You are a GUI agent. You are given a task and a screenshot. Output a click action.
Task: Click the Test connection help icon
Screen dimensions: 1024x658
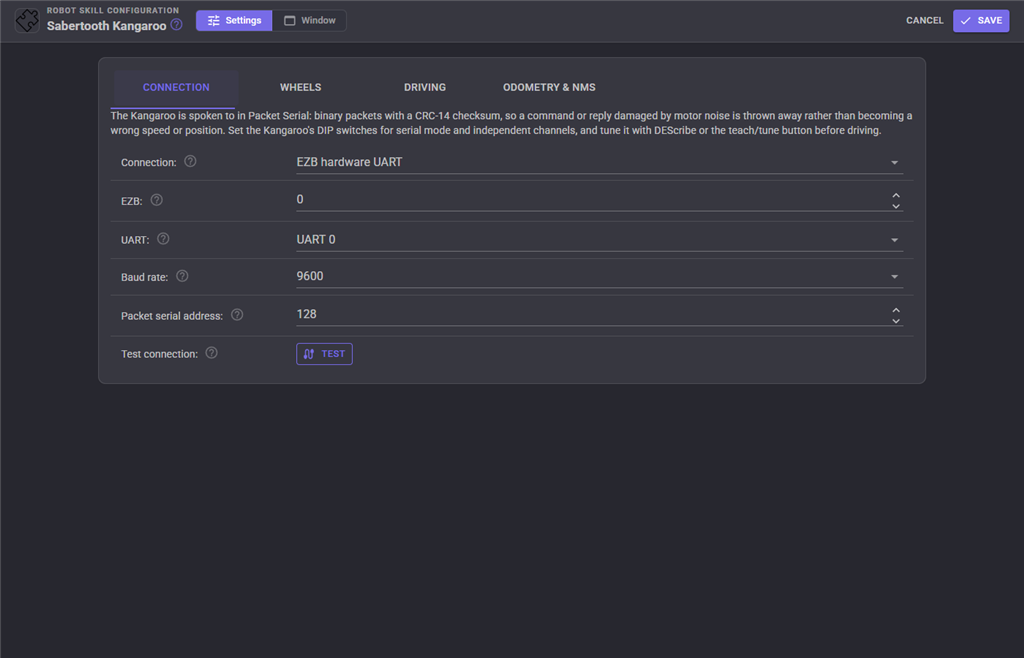[x=212, y=352]
